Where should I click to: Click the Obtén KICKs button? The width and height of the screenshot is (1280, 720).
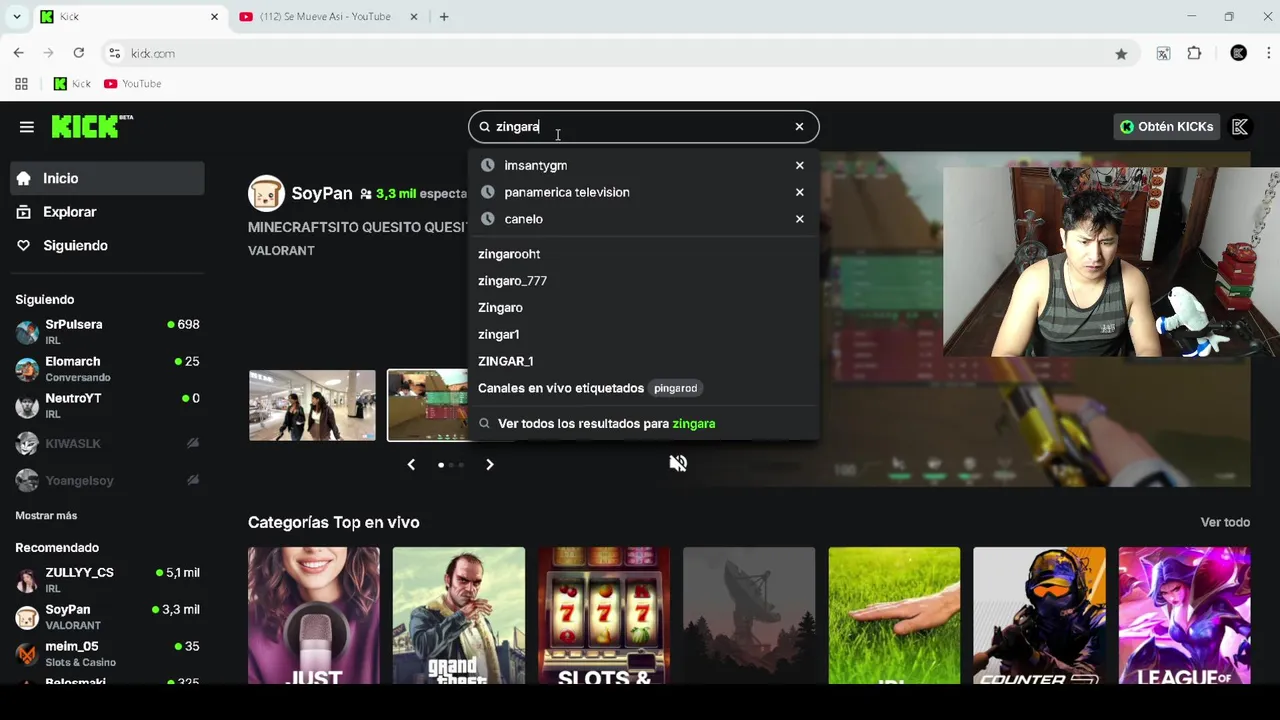coord(1166,127)
